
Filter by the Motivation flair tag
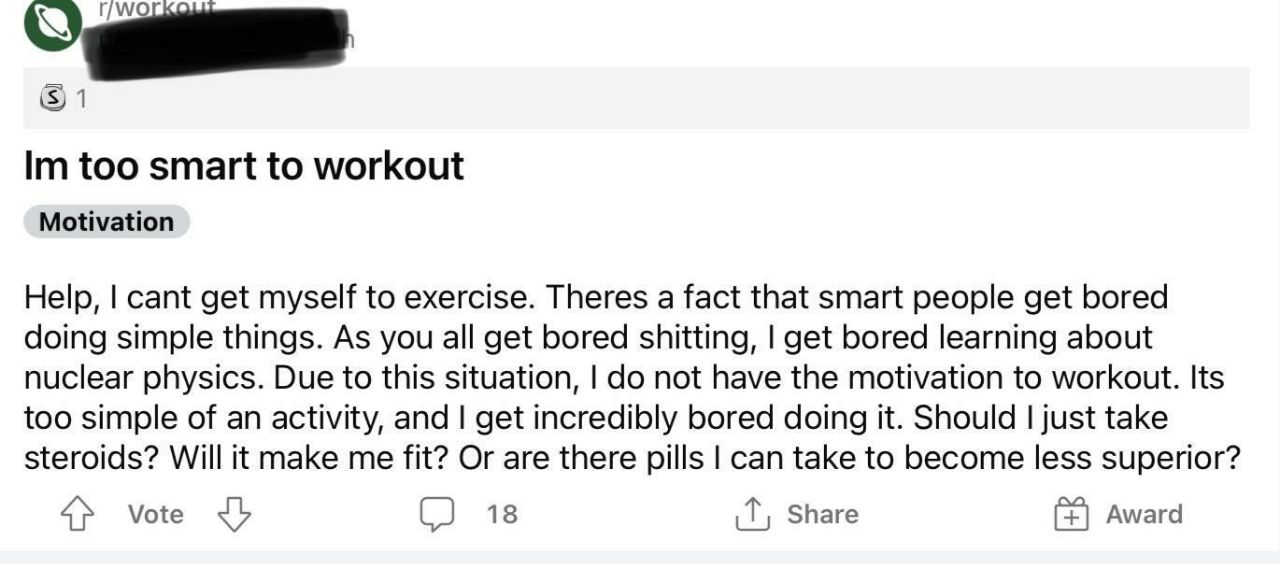[x=106, y=222]
